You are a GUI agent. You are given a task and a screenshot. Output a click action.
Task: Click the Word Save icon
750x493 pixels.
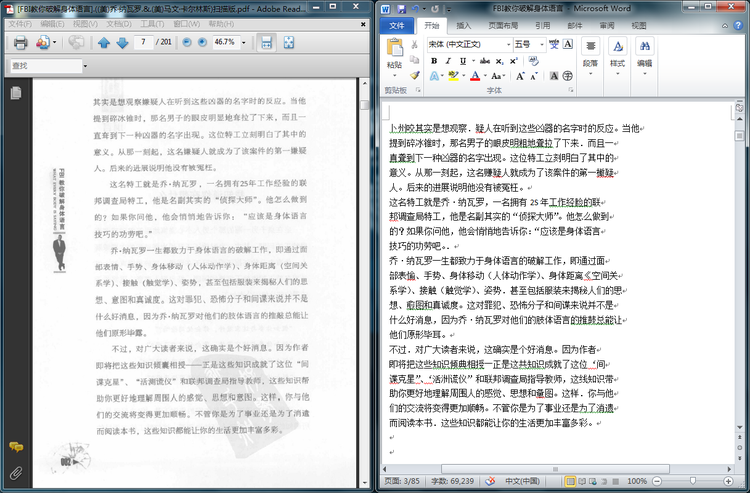click(x=403, y=7)
